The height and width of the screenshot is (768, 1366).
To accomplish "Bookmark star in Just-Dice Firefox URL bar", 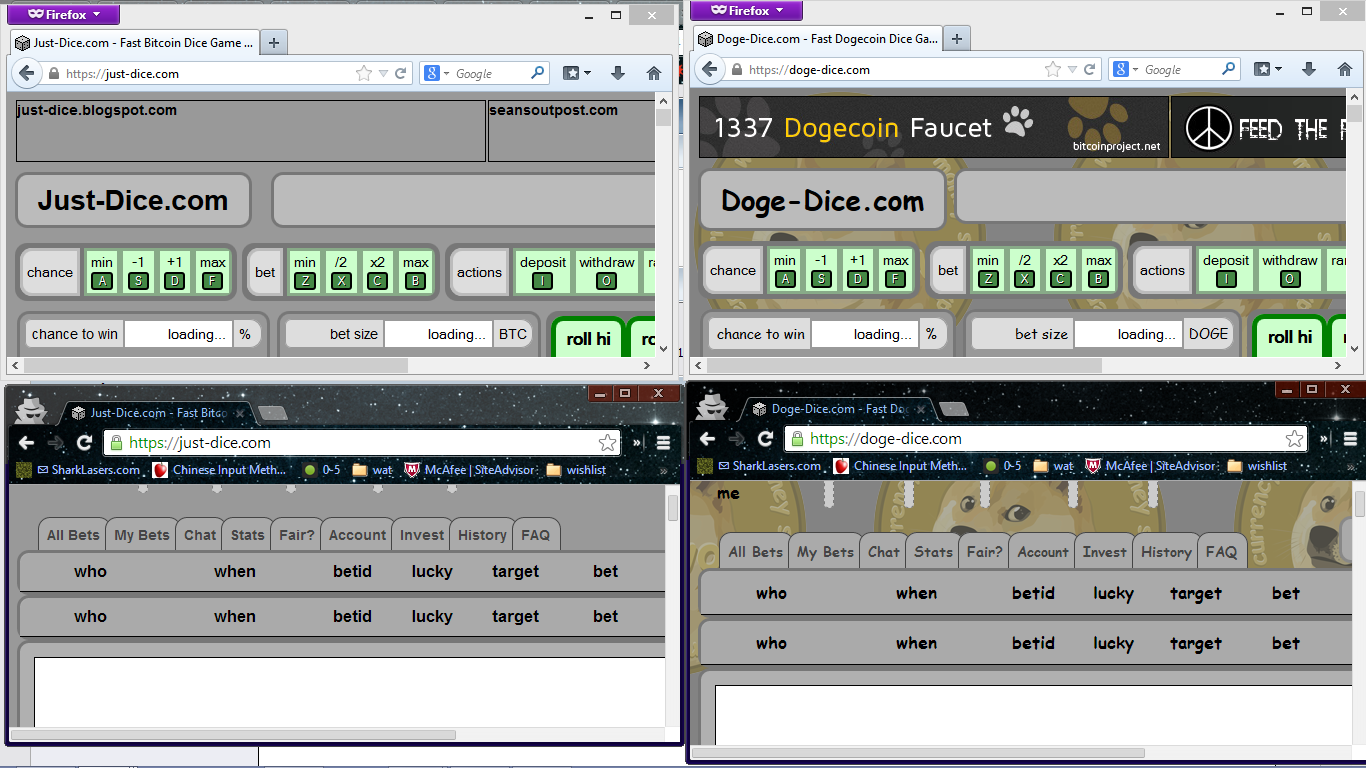I will [x=364, y=73].
